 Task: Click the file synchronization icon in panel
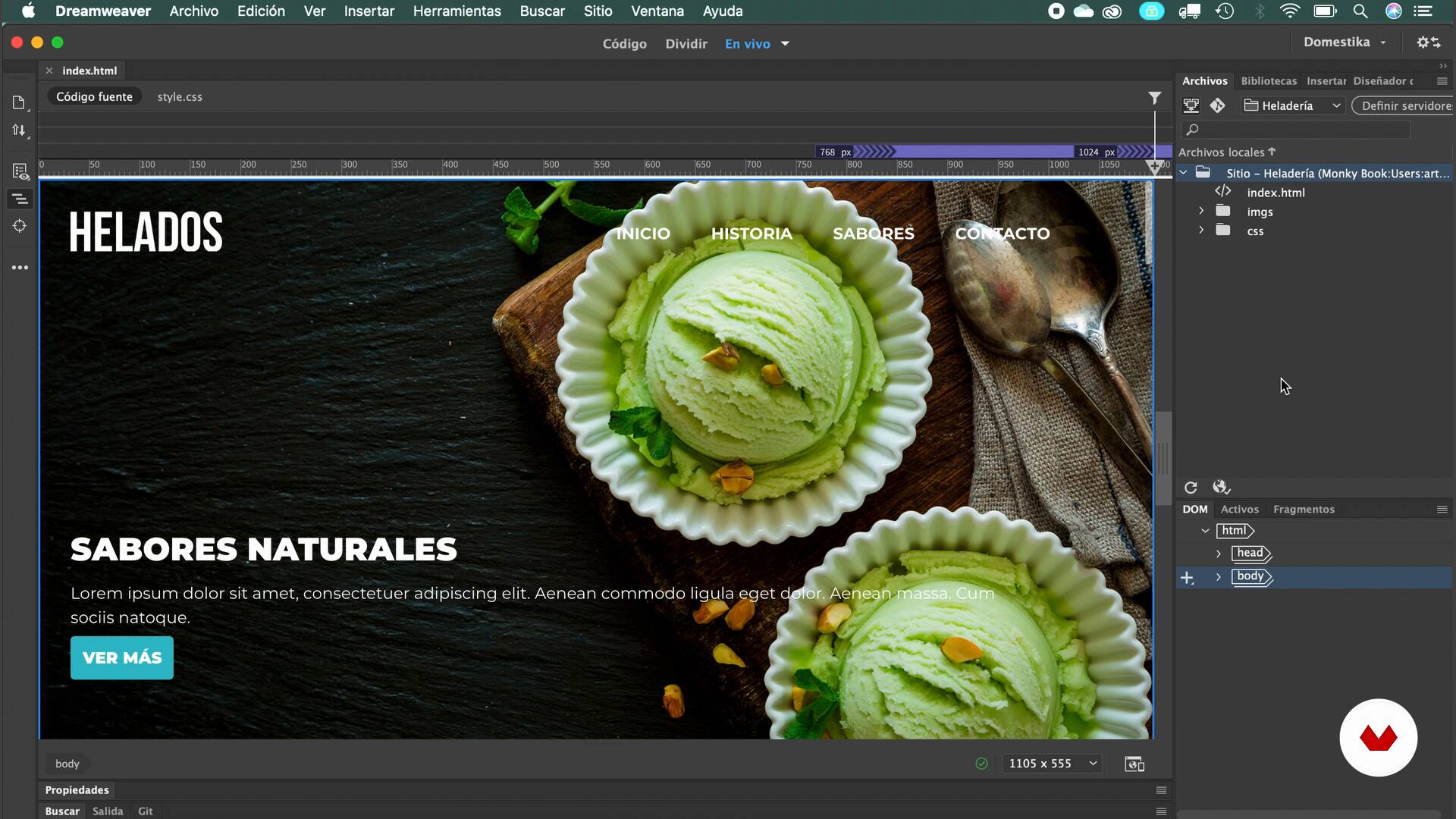coord(1222,487)
